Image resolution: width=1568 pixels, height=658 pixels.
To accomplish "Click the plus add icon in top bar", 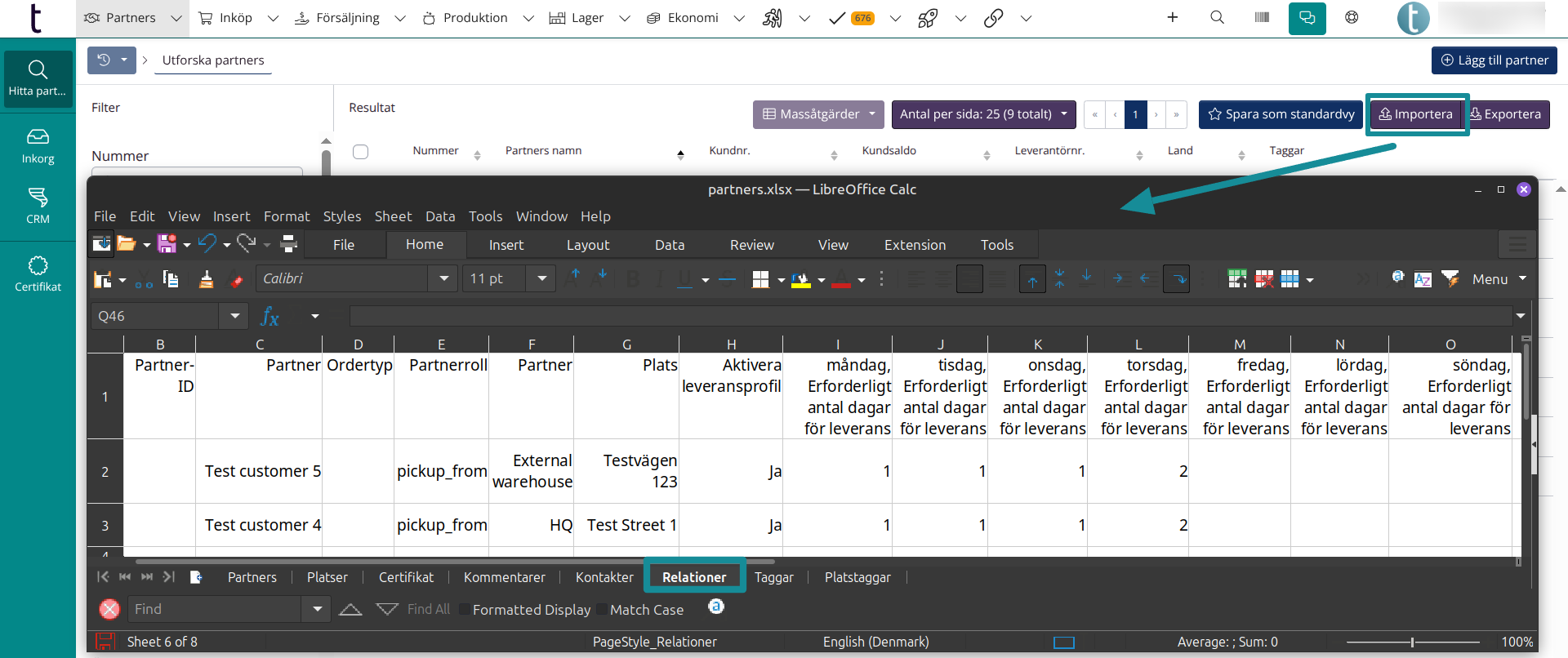I will pyautogui.click(x=1172, y=17).
